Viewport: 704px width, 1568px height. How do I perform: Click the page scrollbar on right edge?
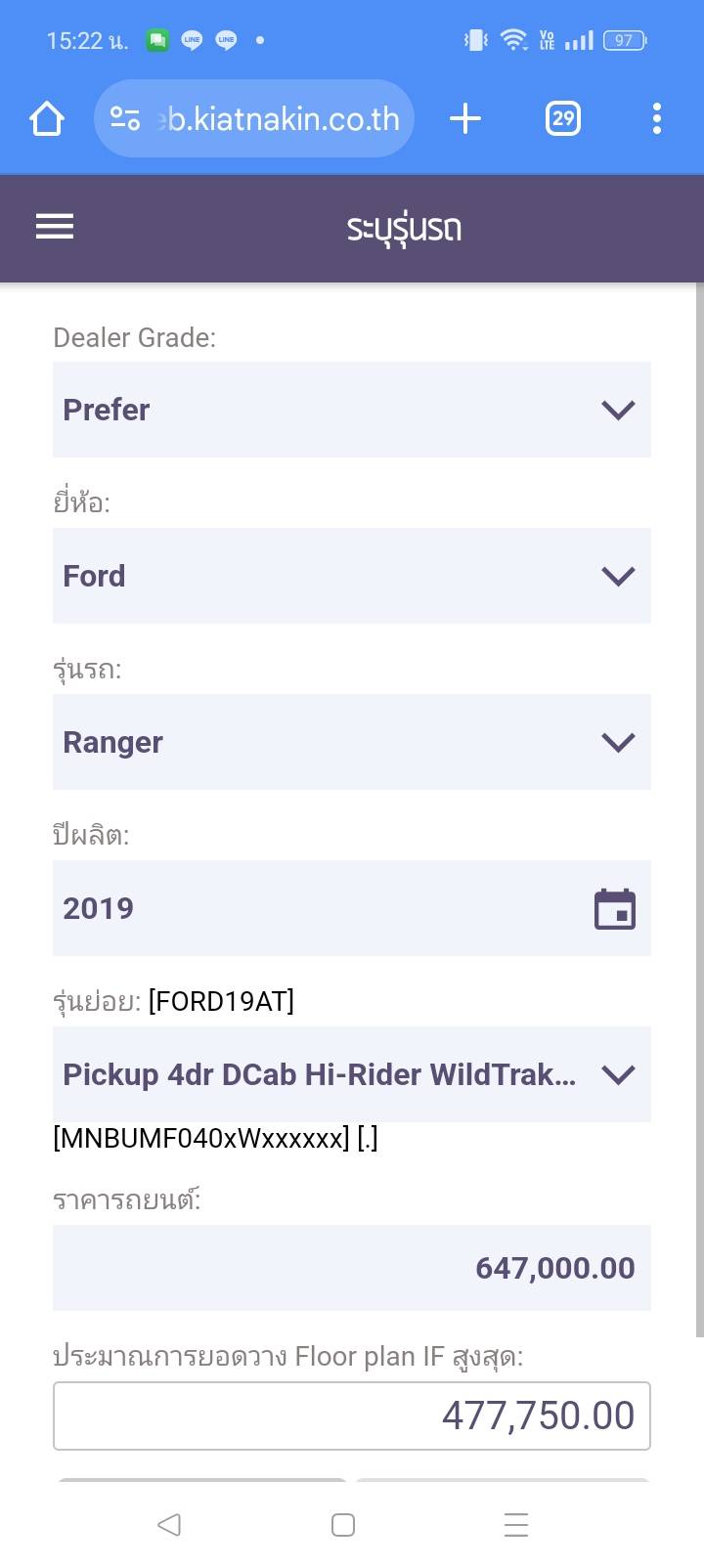(x=699, y=809)
